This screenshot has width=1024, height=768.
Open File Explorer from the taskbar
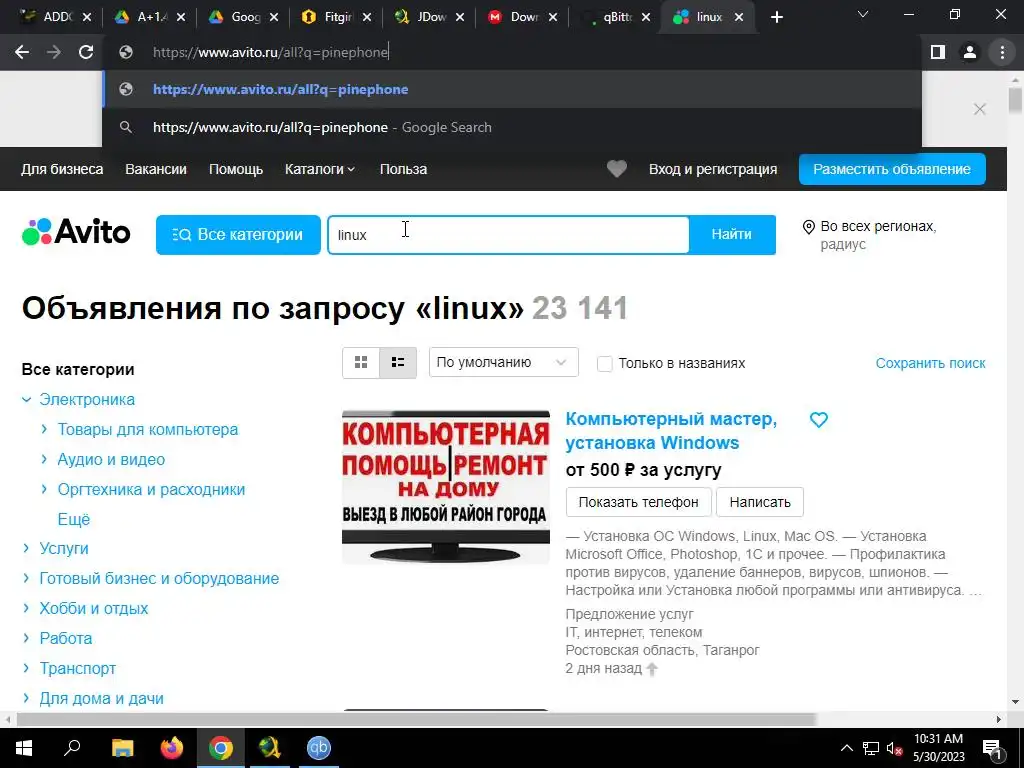tap(122, 748)
